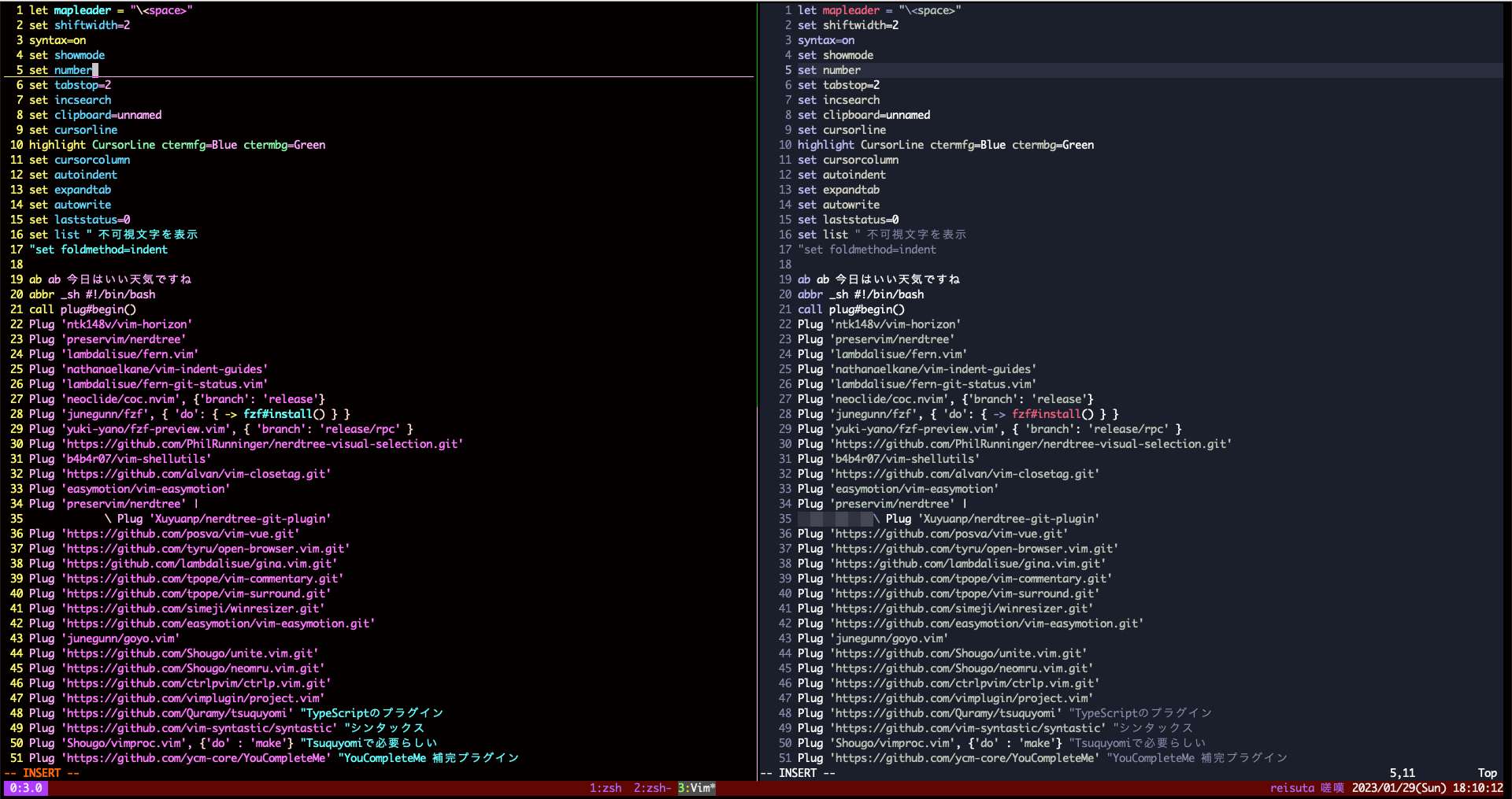Viewport: 1512px width, 799px height.
Task: Click the INSERT mode indicator
Action: (x=43, y=772)
